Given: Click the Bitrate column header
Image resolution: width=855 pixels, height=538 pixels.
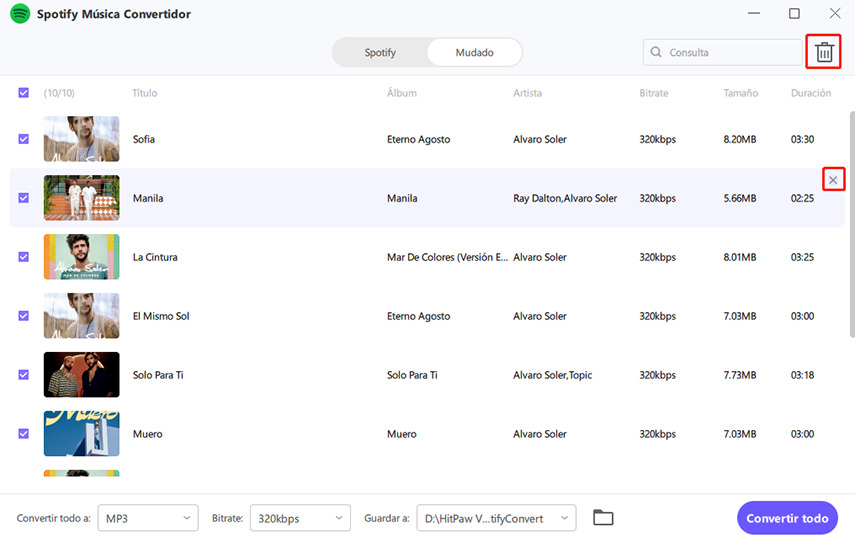Looking at the screenshot, I should coord(654,93).
